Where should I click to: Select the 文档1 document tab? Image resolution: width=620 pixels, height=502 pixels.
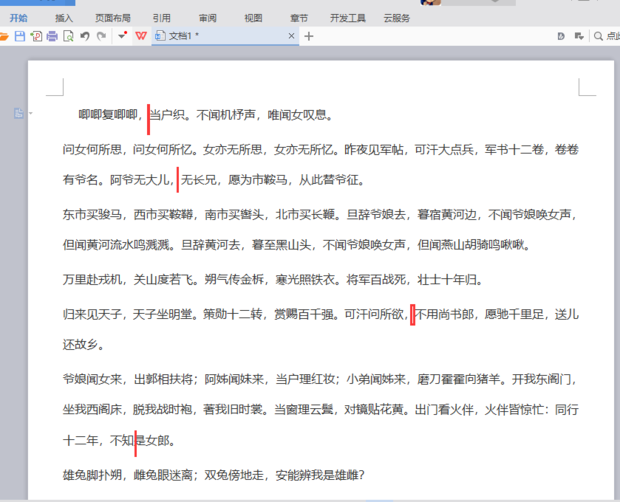[225, 36]
